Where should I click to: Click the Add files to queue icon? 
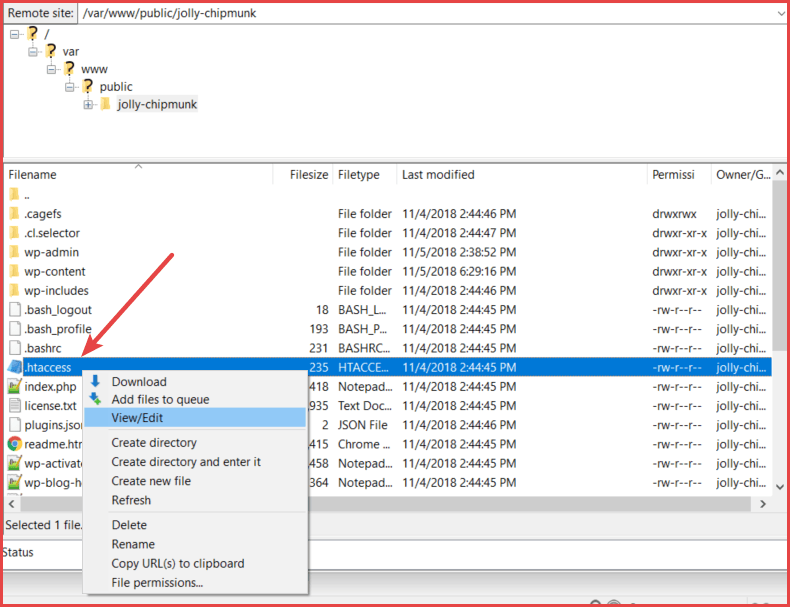click(x=95, y=399)
